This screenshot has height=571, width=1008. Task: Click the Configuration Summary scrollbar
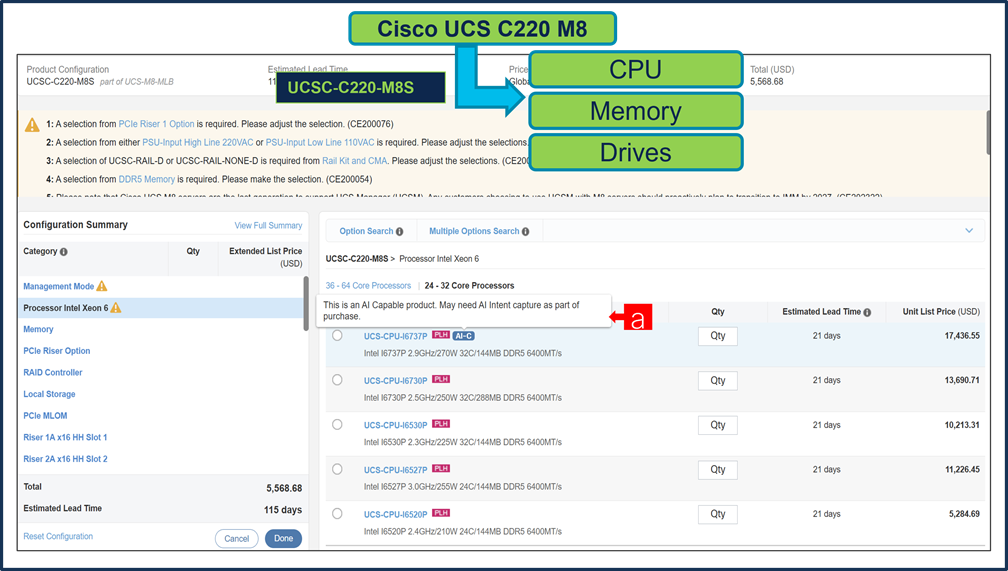pos(306,304)
